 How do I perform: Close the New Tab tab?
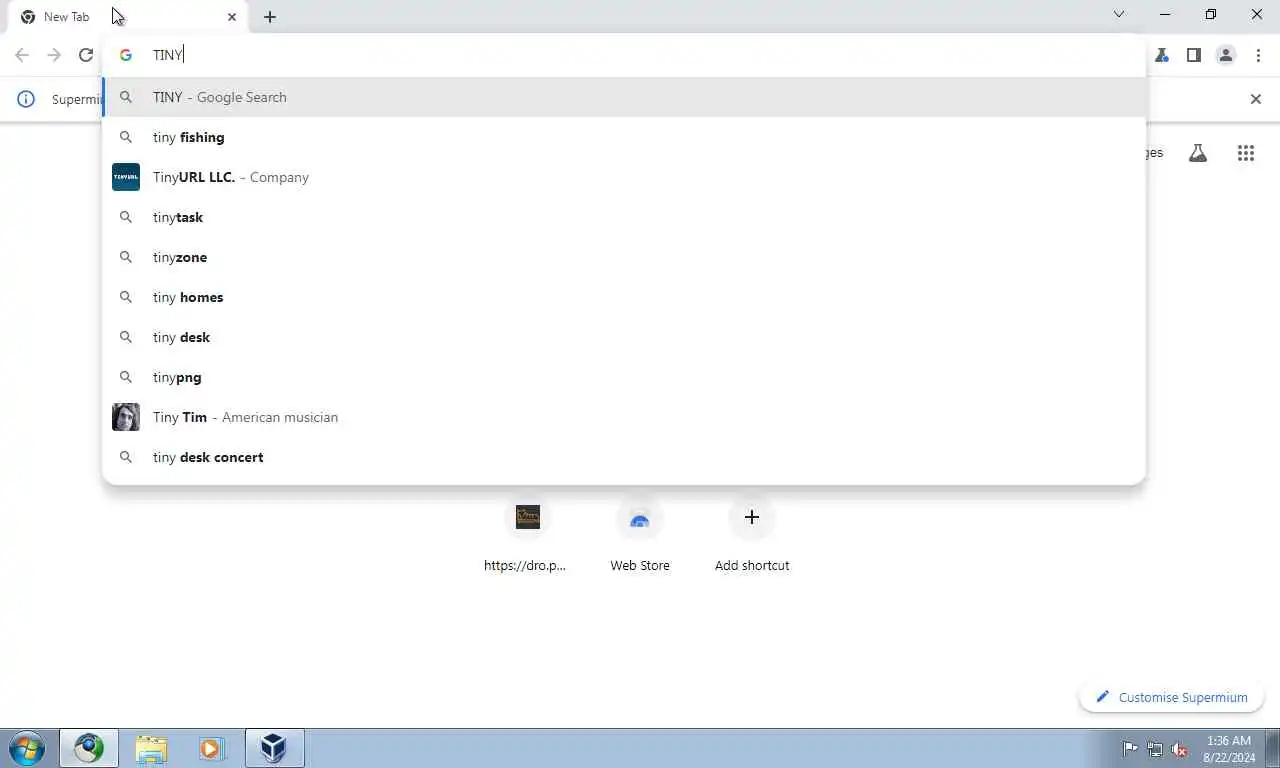[232, 17]
